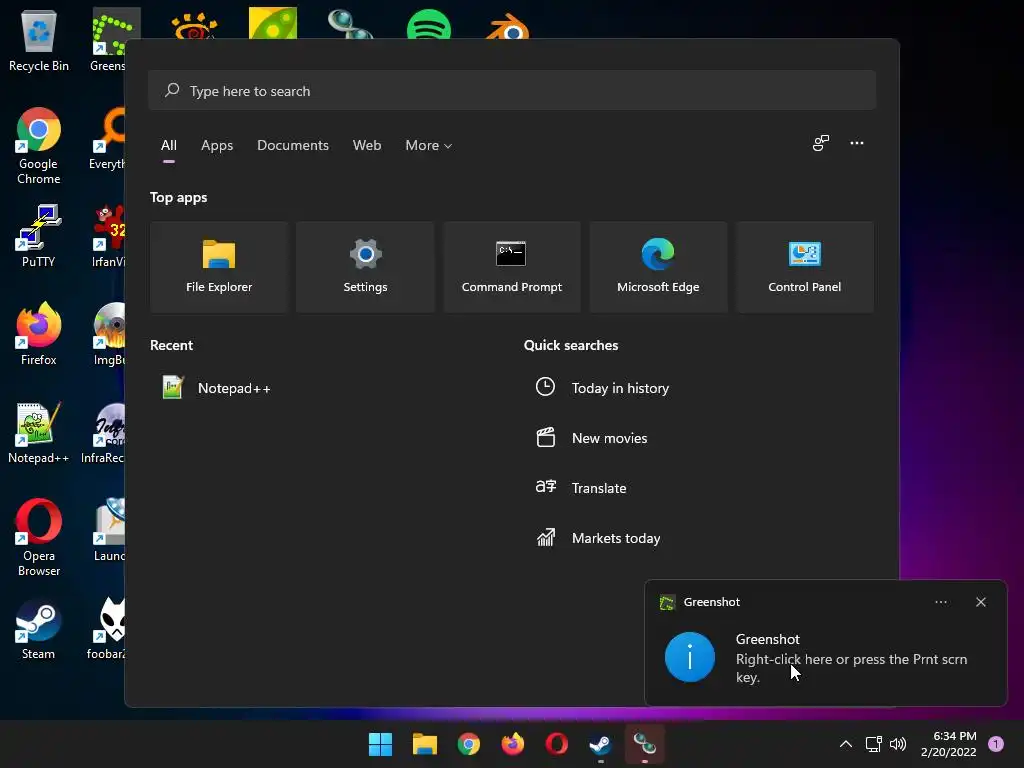1024x768 pixels.
Task: Select the Google Chrome desktop shortcut
Action: pos(39,146)
